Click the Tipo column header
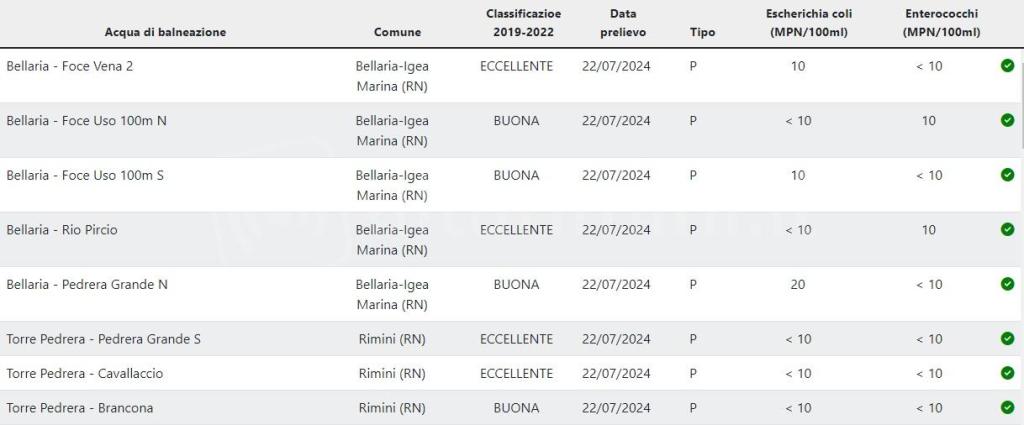 click(702, 32)
